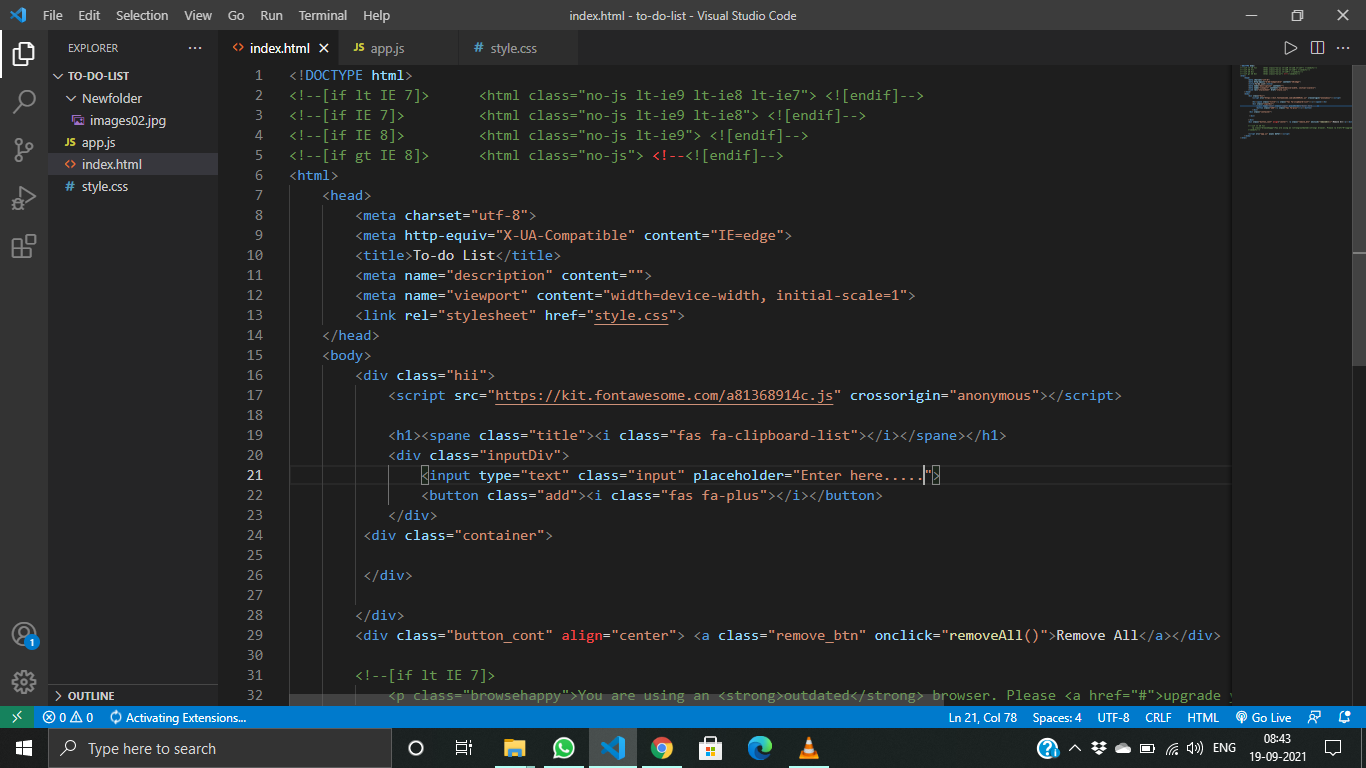Split the editor to the right

pyautogui.click(x=1317, y=48)
